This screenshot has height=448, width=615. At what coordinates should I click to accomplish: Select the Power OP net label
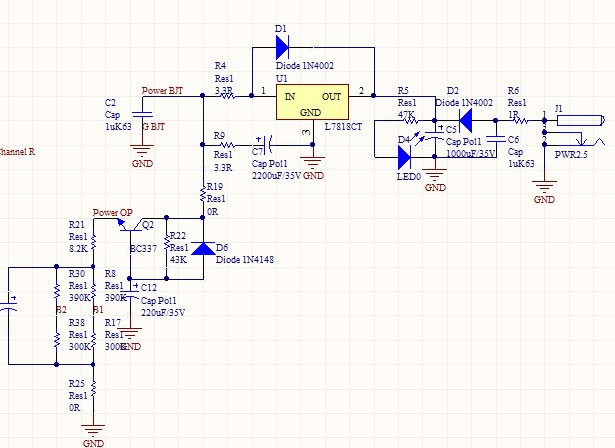112,212
